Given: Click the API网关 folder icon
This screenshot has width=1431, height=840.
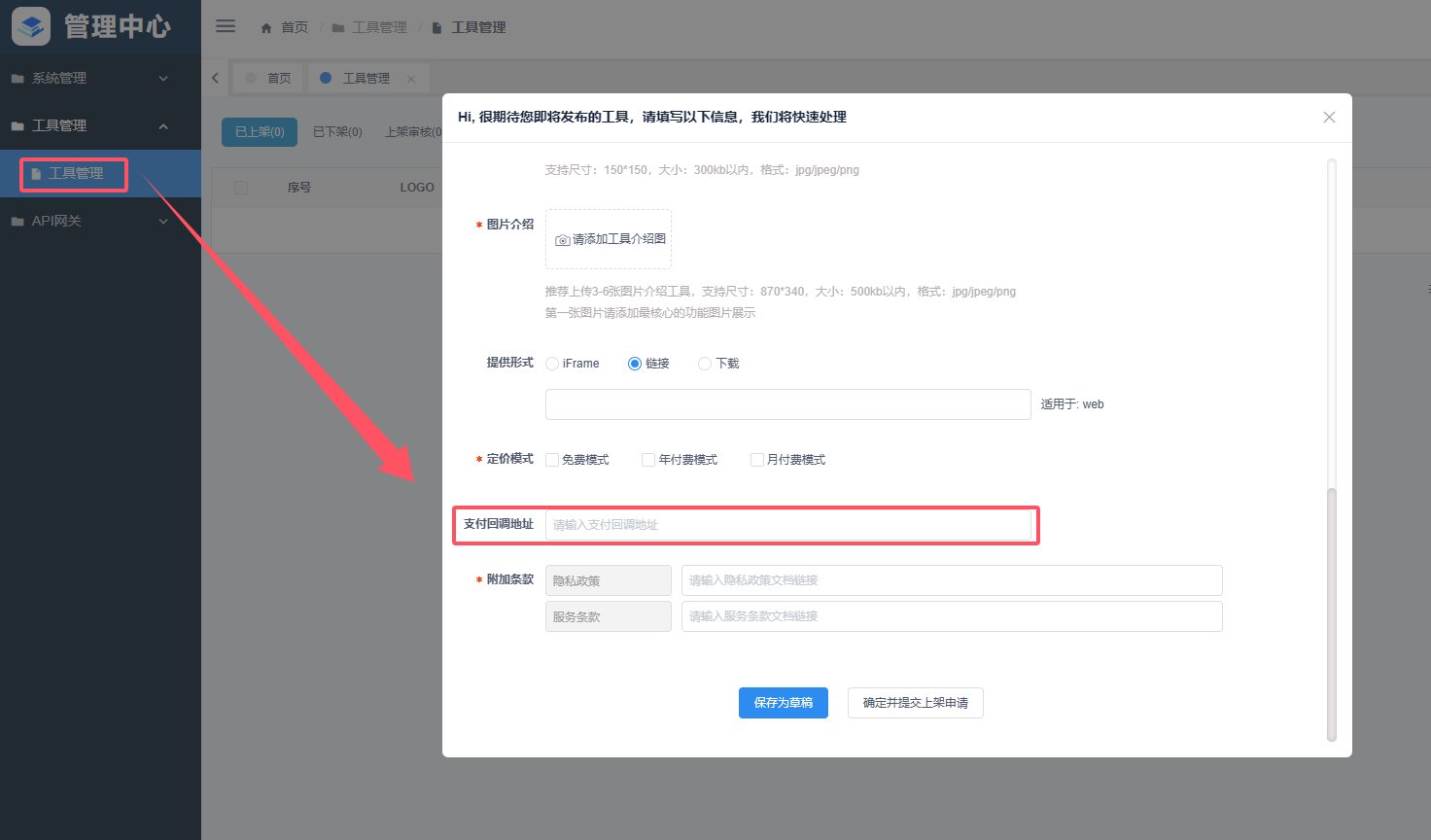Looking at the screenshot, I should coord(17,222).
